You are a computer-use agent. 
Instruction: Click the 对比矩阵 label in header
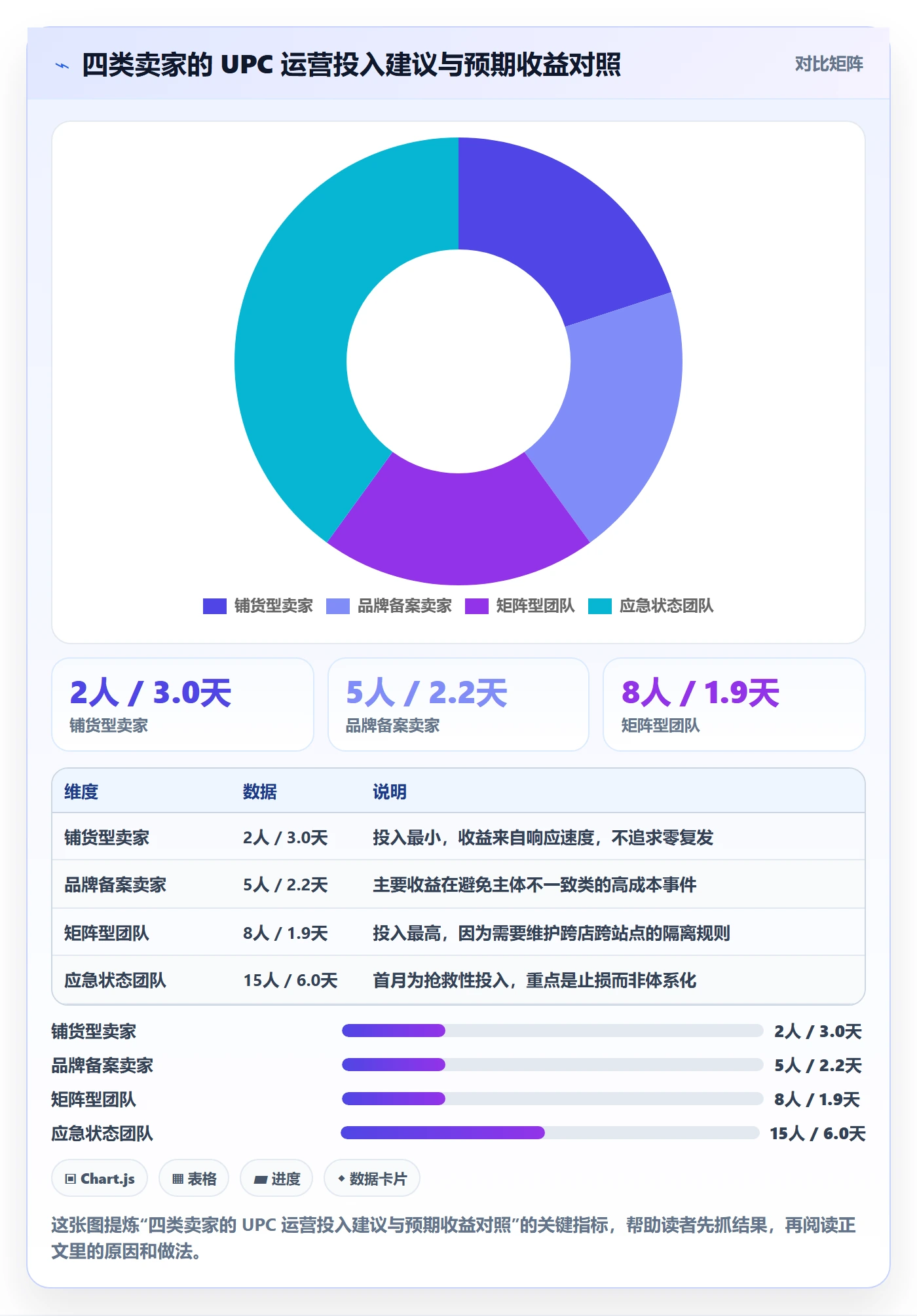[829, 64]
